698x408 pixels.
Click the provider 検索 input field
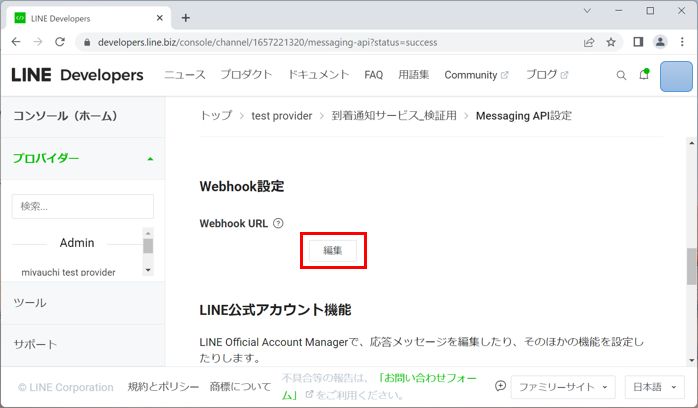83,206
